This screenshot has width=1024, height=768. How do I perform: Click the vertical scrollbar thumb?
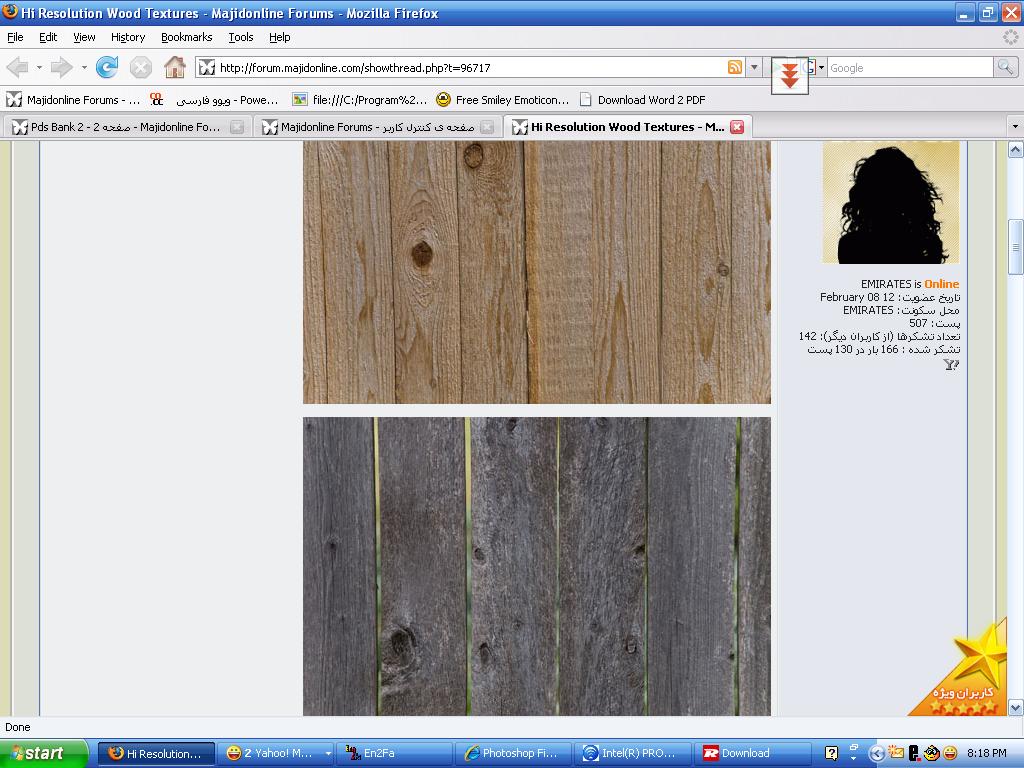tap(1016, 247)
